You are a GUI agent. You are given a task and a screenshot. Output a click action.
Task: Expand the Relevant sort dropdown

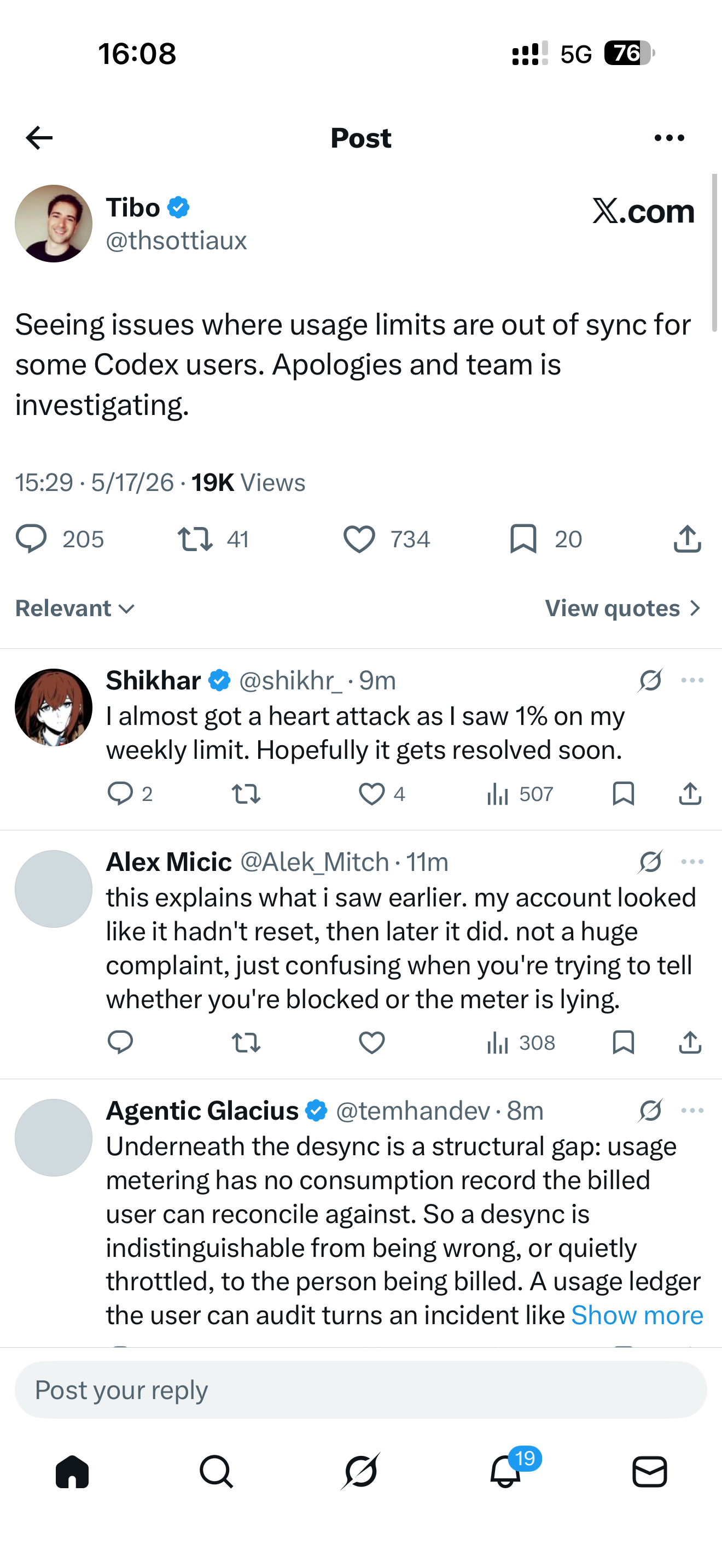pyautogui.click(x=75, y=608)
